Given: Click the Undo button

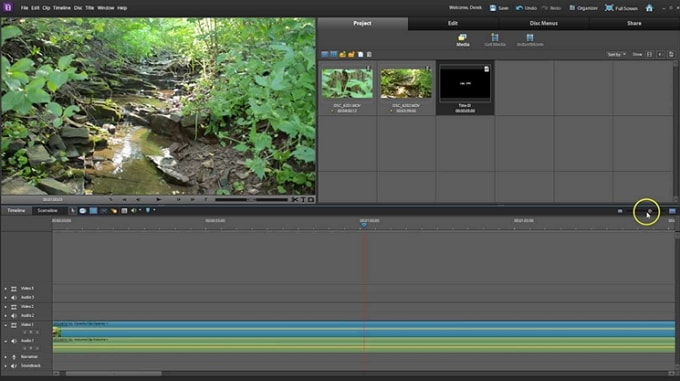Looking at the screenshot, I should coord(526,8).
